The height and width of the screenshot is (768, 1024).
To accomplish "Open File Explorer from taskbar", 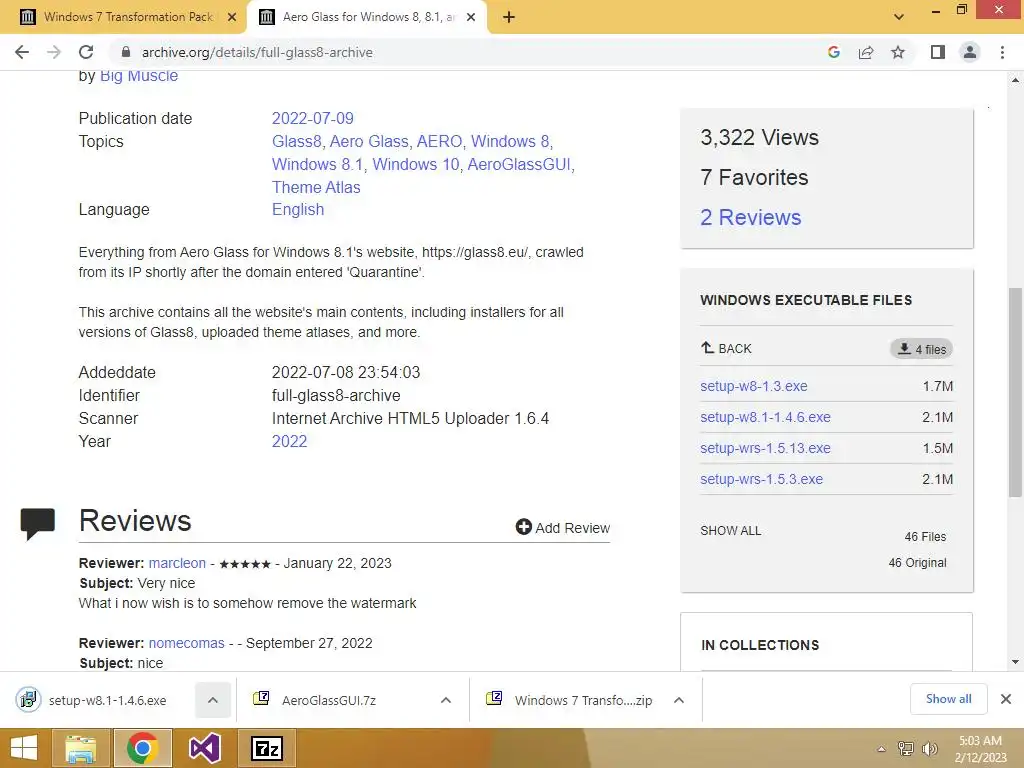I will pos(80,748).
